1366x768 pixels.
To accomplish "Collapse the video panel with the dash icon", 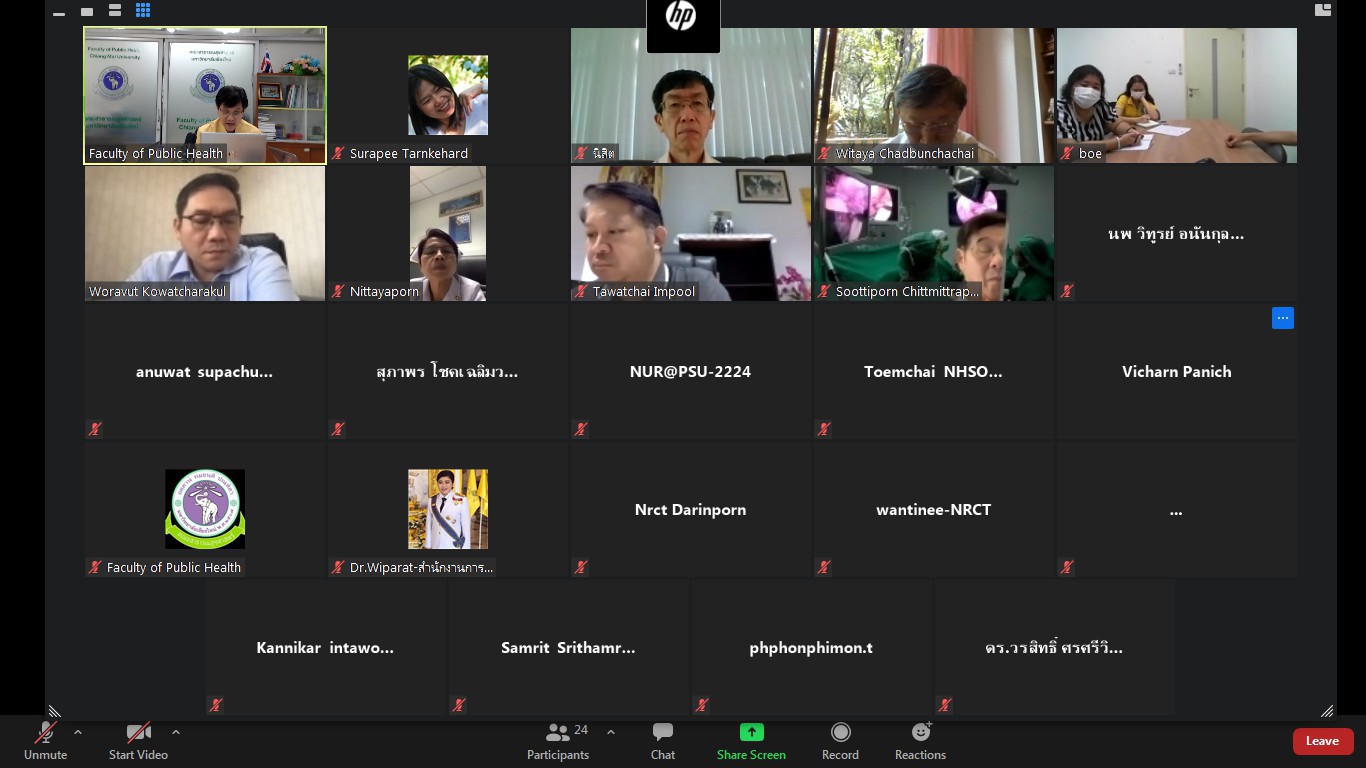I will tap(59, 12).
